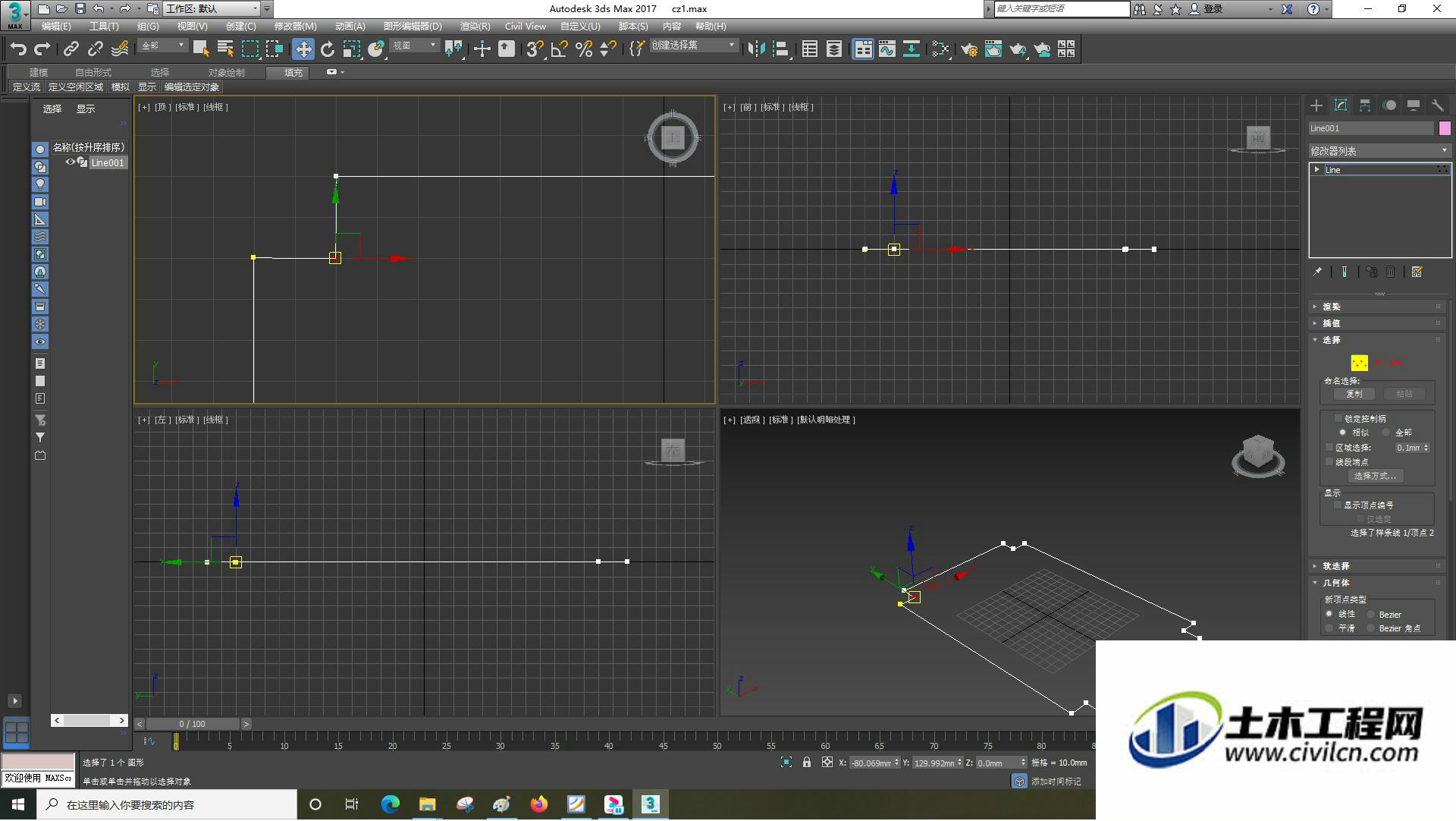Toggle the 3D Snaps icon
The image size is (1456, 821).
tap(535, 49)
